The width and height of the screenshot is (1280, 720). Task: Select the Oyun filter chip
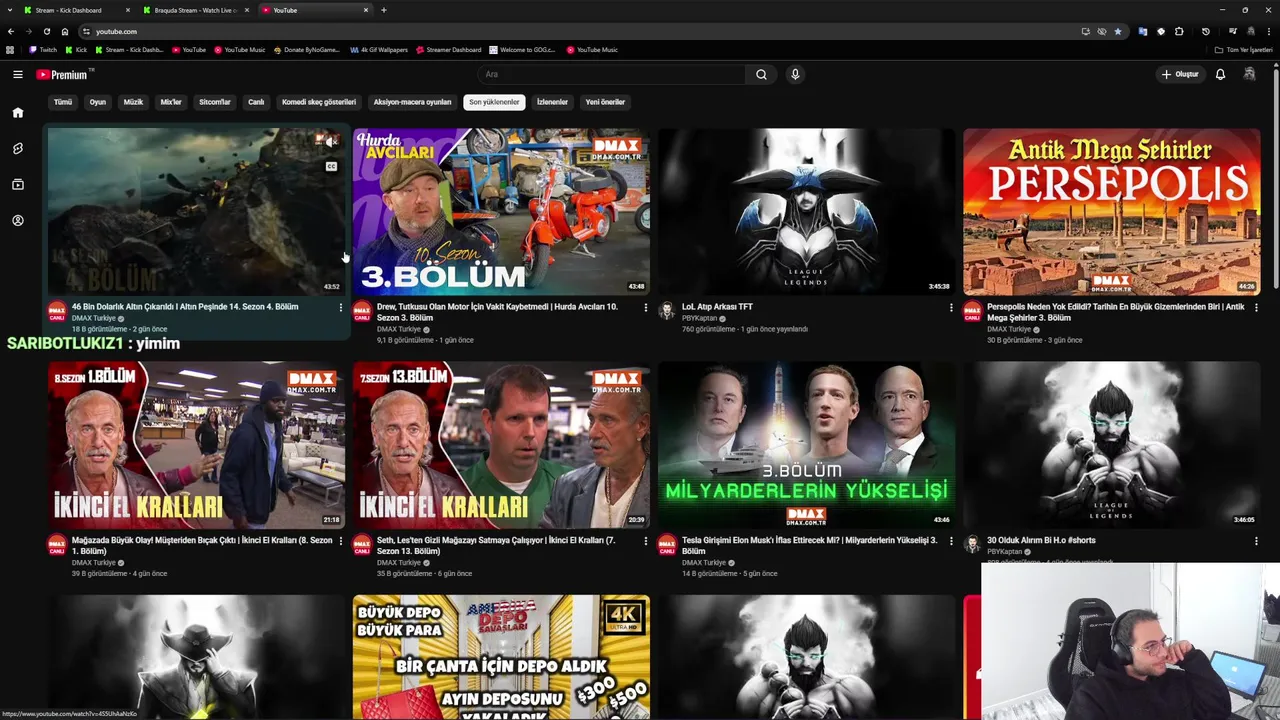[98, 102]
